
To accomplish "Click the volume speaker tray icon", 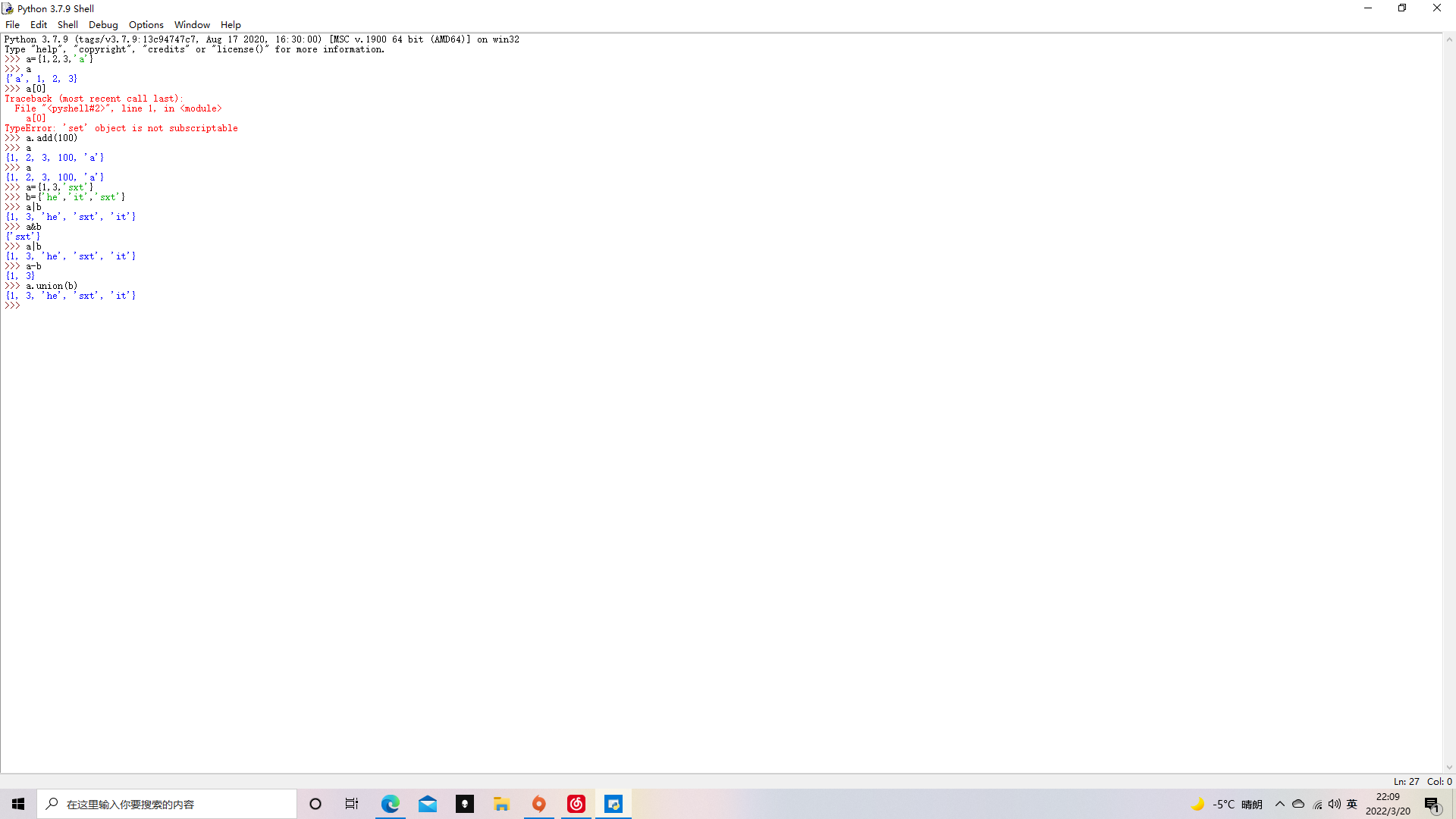I will [x=1335, y=804].
